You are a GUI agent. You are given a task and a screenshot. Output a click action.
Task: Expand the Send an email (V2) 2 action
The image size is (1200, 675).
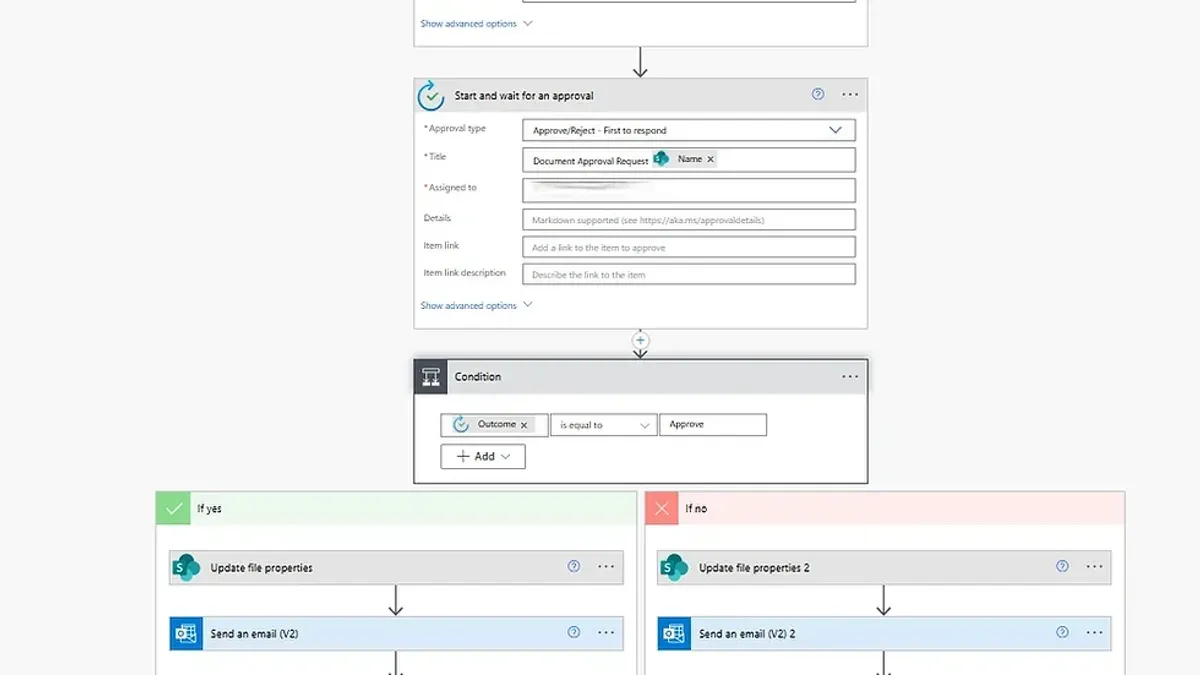[884, 633]
